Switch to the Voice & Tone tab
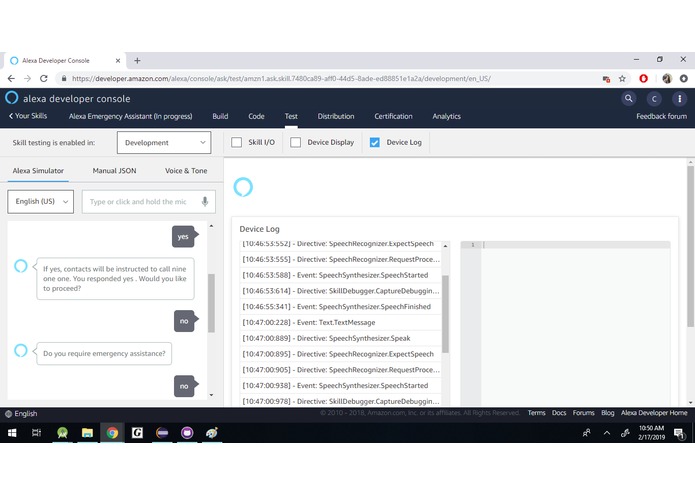Image resolution: width=695 pixels, height=494 pixels. point(186,171)
